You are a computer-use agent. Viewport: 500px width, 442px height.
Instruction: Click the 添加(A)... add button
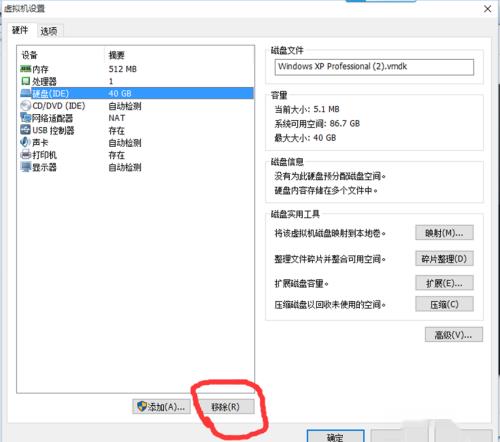coord(162,407)
